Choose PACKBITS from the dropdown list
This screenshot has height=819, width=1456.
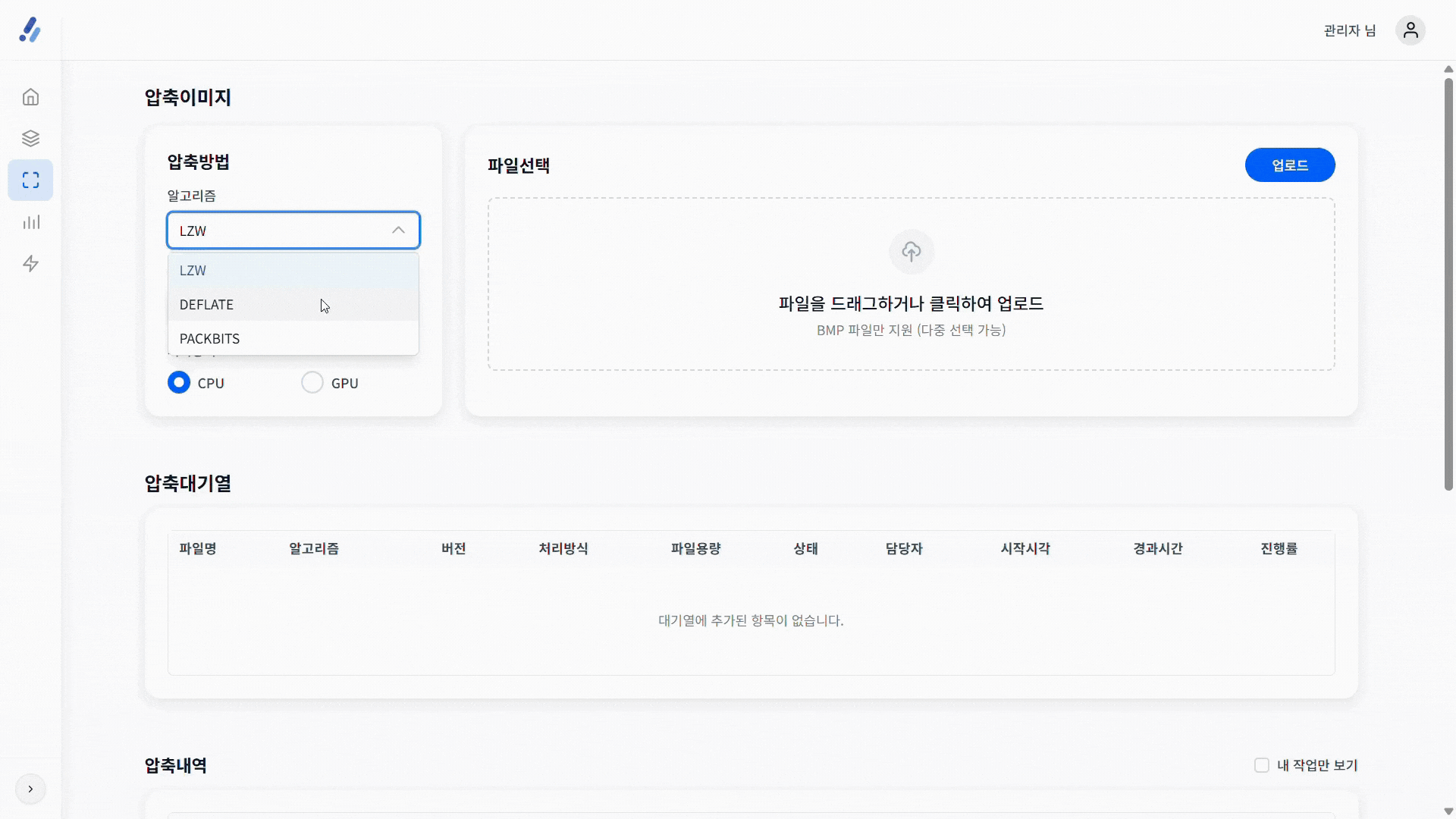point(210,338)
